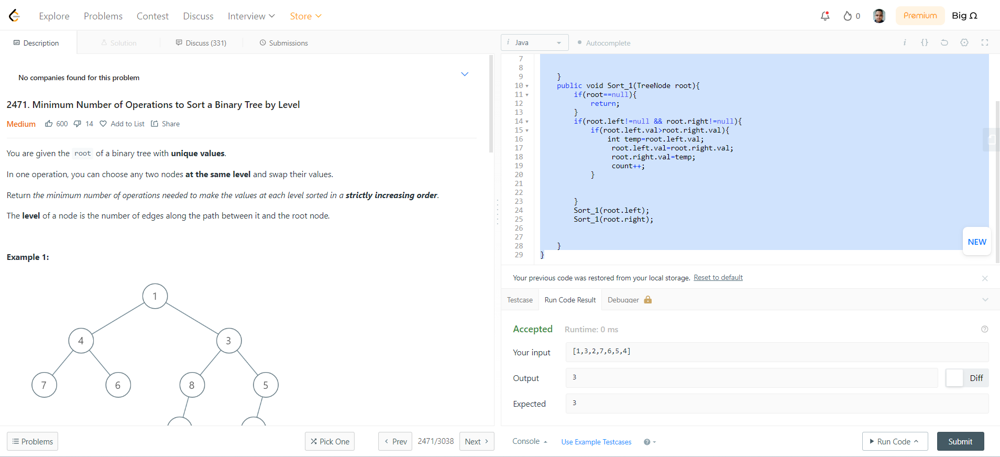Click the left panel vertical scrollbar
Image resolution: width=1000 pixels, height=457 pixels.
pos(490,105)
